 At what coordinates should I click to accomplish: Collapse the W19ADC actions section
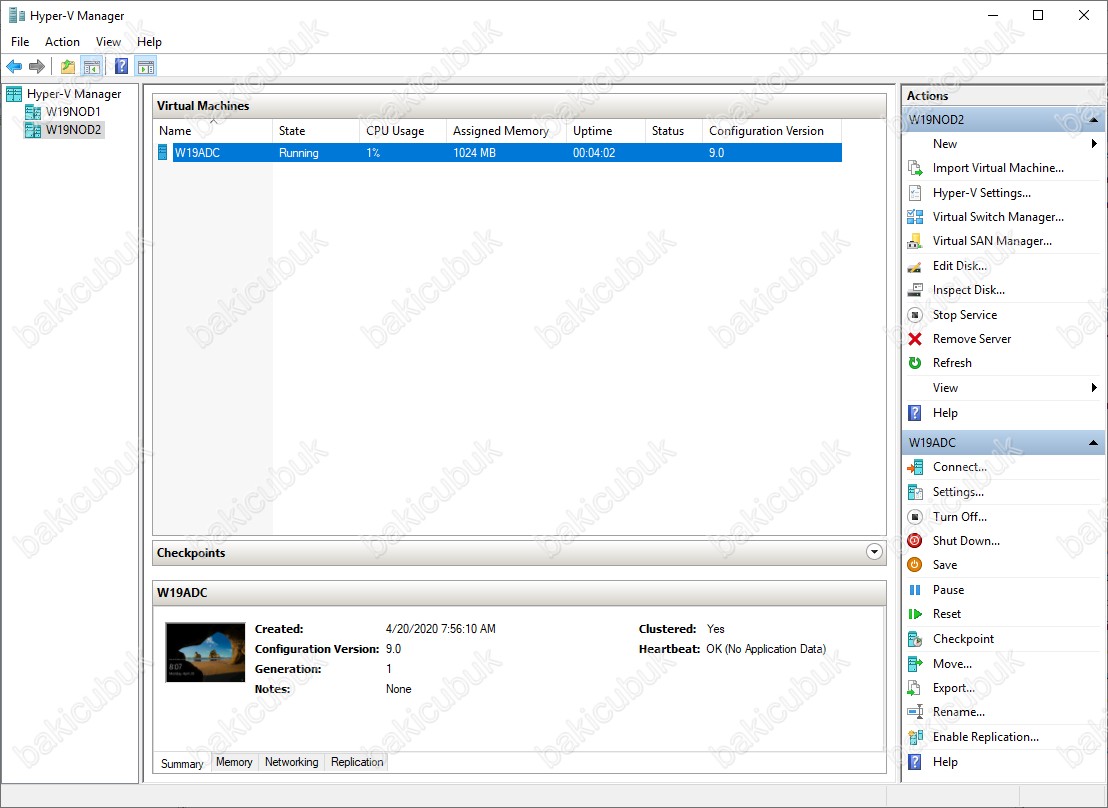(x=1093, y=443)
